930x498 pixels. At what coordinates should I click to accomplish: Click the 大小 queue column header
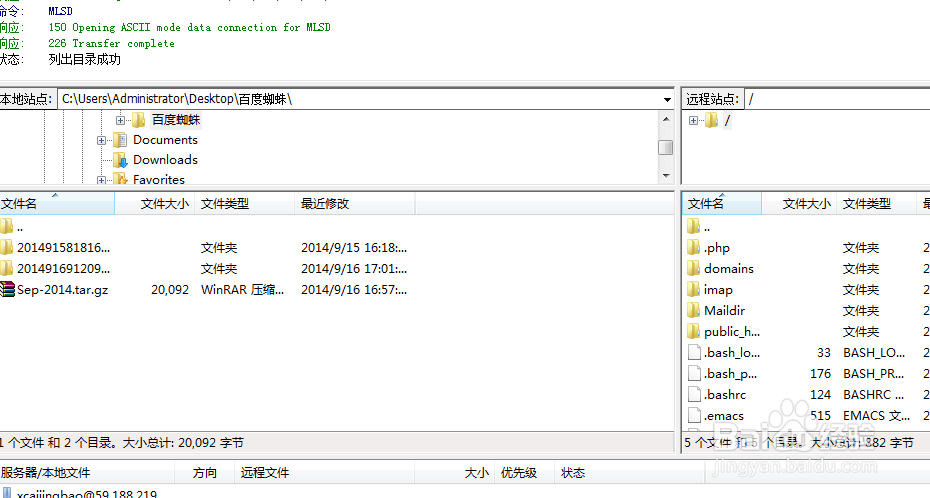coord(454,473)
